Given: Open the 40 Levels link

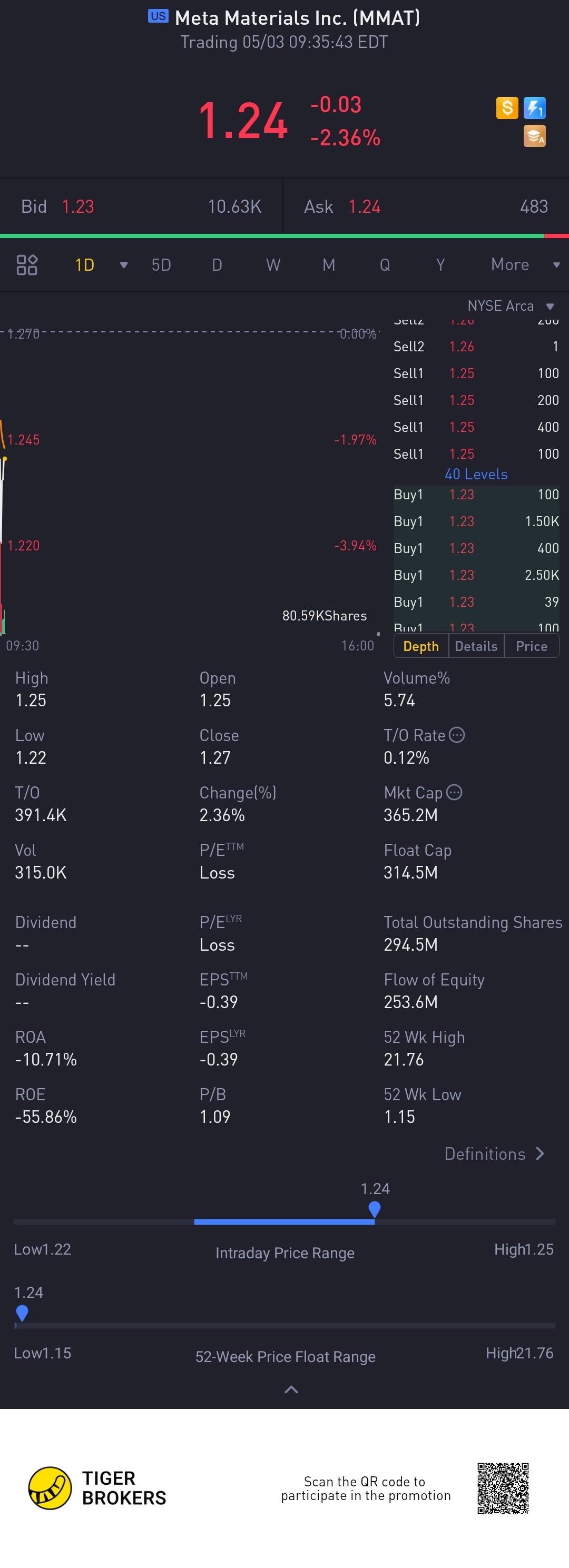Looking at the screenshot, I should click(x=476, y=474).
